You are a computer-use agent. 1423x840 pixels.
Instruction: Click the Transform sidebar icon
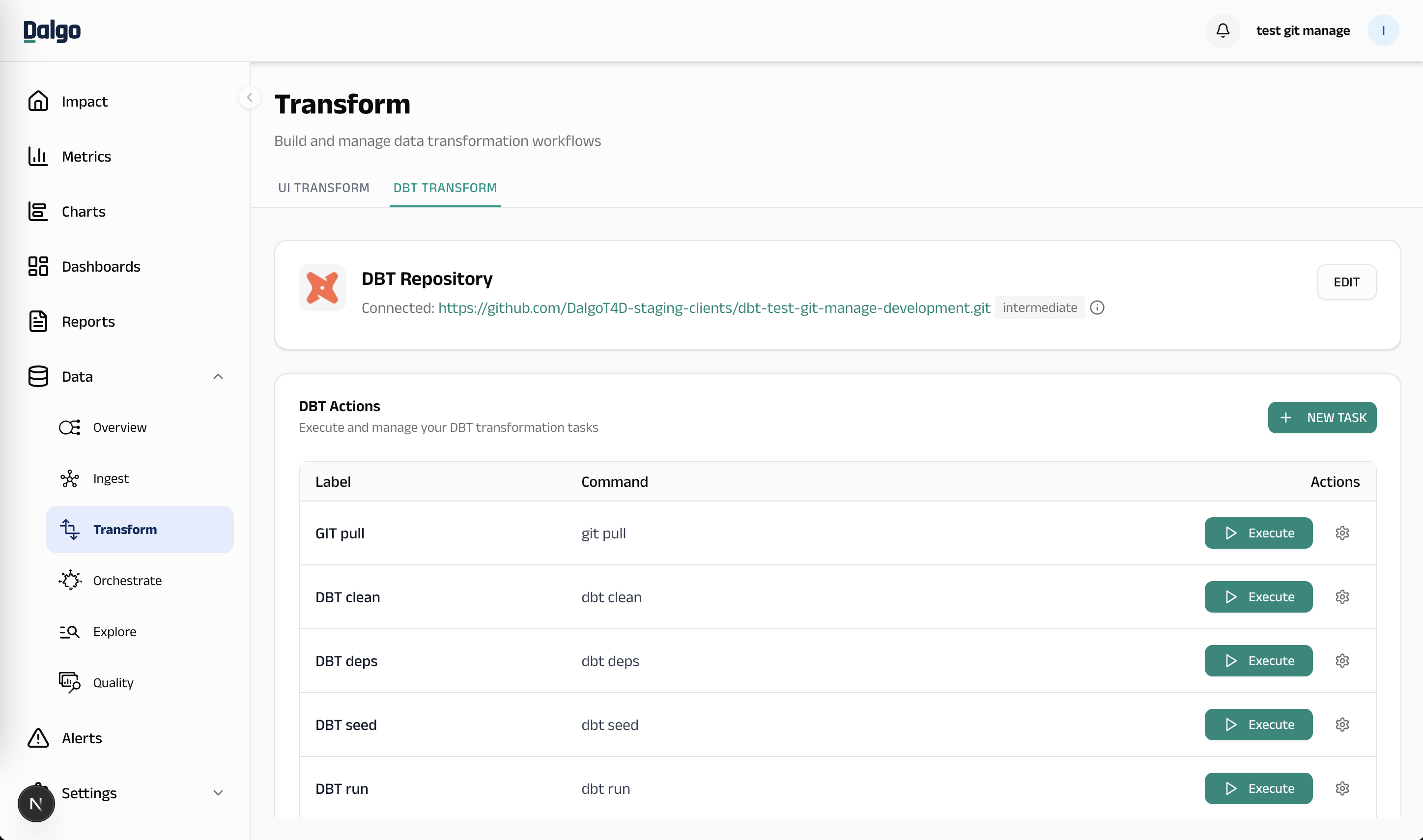(70, 530)
